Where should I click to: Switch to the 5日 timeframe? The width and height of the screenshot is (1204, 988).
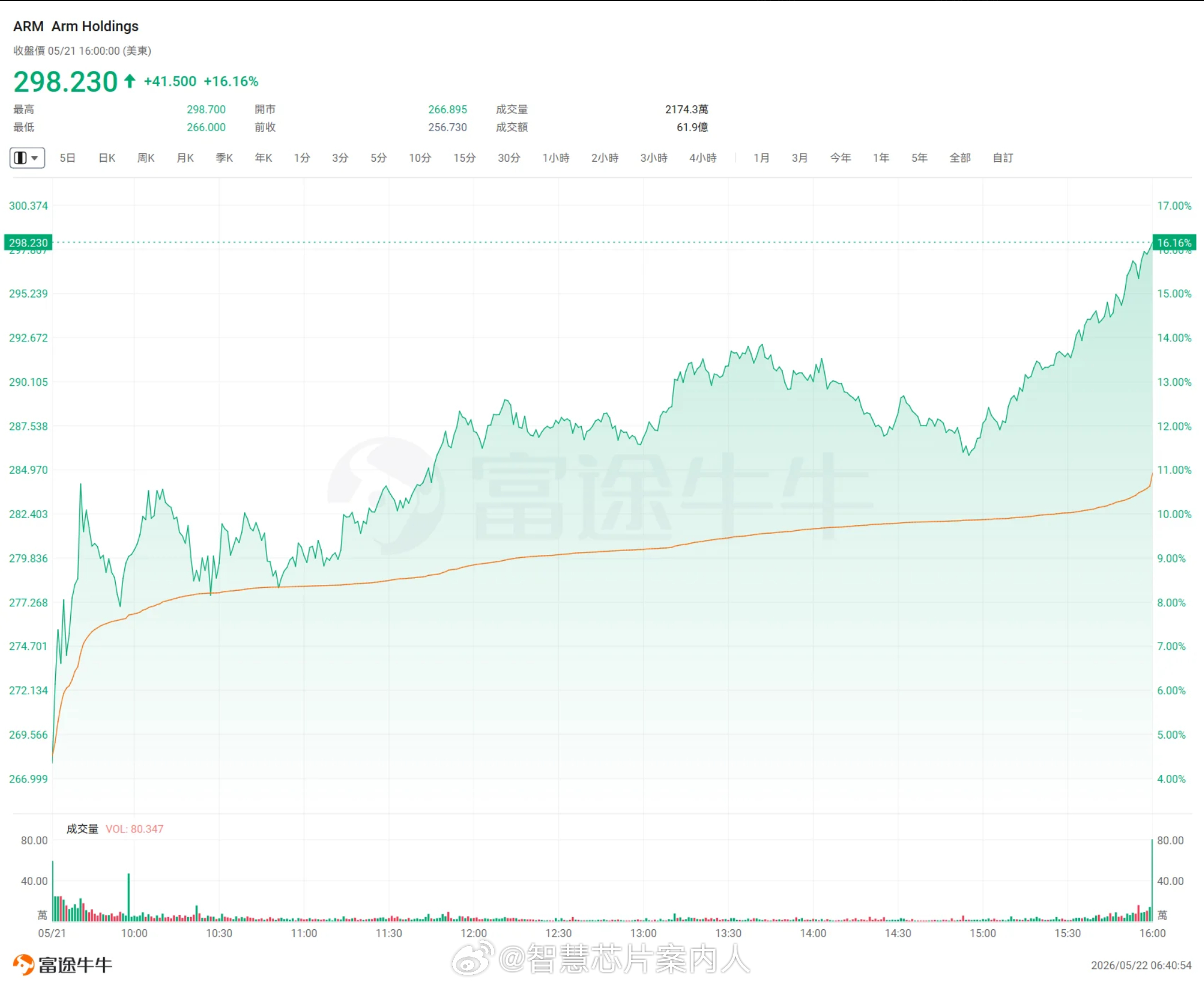pyautogui.click(x=67, y=158)
